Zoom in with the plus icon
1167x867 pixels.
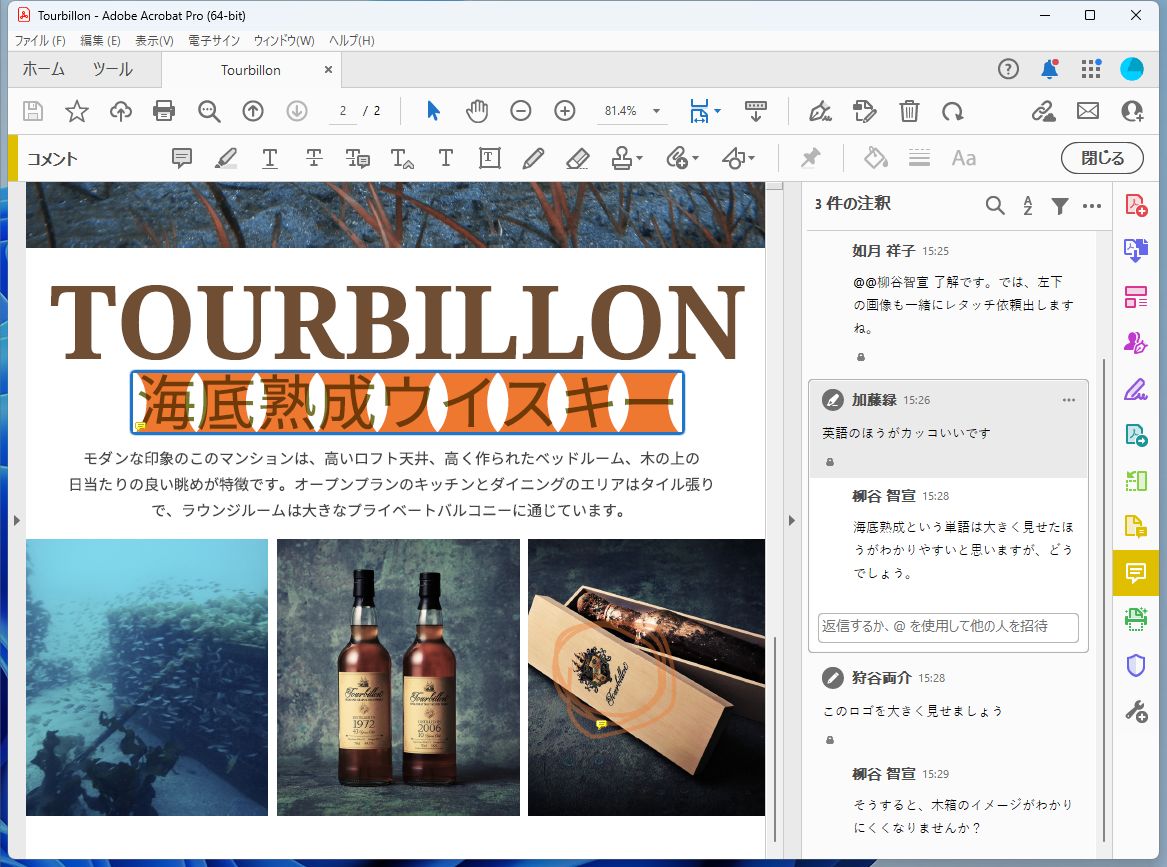click(565, 111)
